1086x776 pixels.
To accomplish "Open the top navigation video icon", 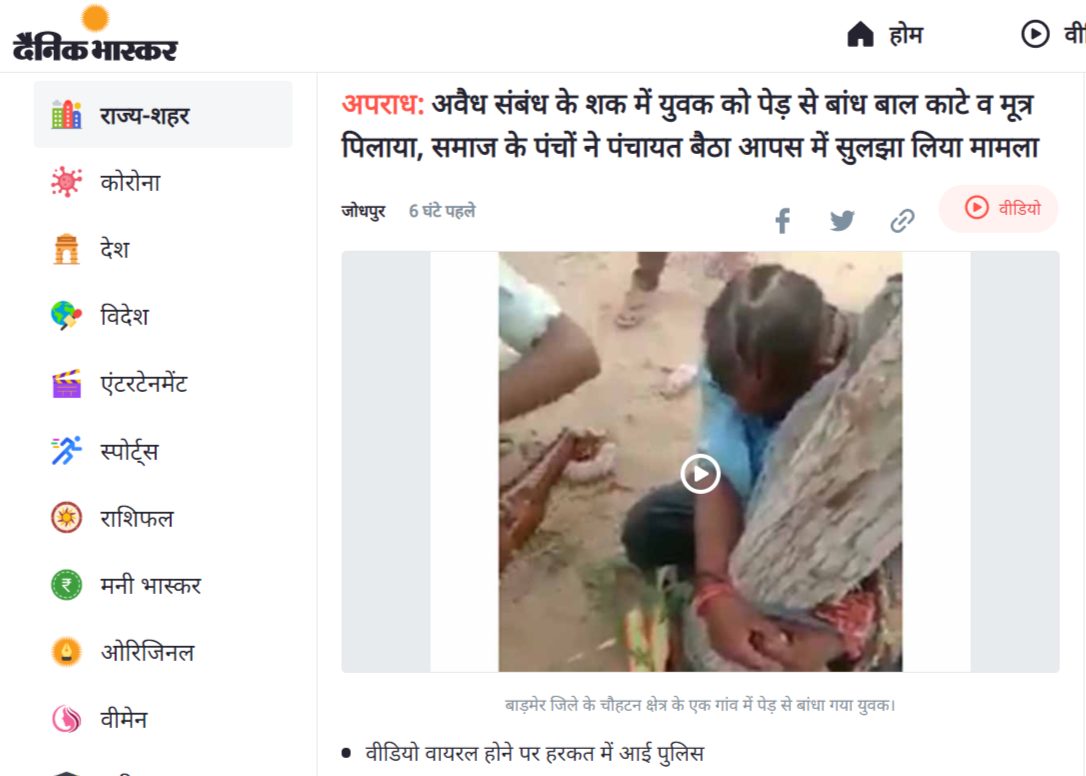I will pos(1035,34).
